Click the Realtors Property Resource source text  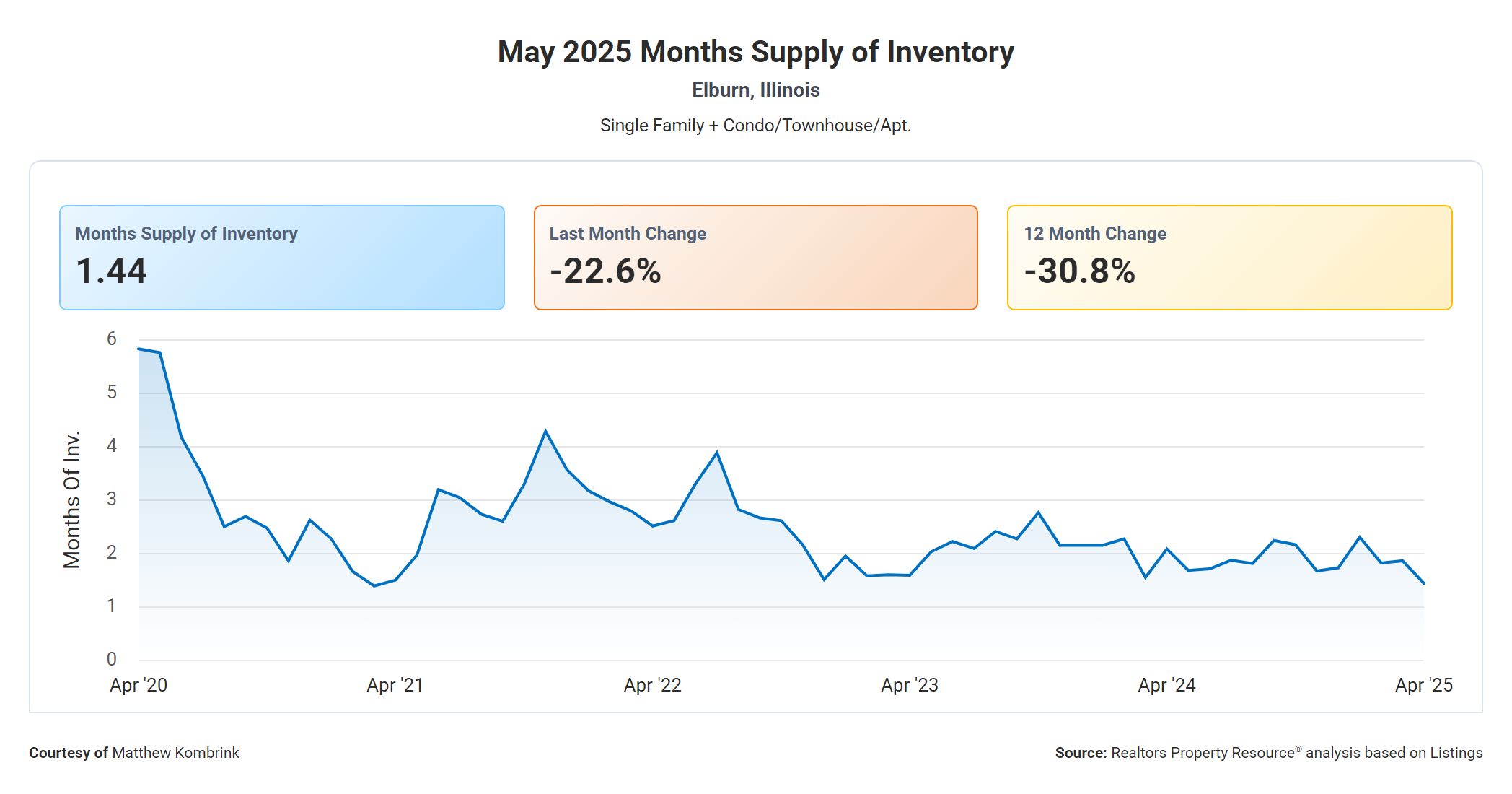pos(1203,753)
